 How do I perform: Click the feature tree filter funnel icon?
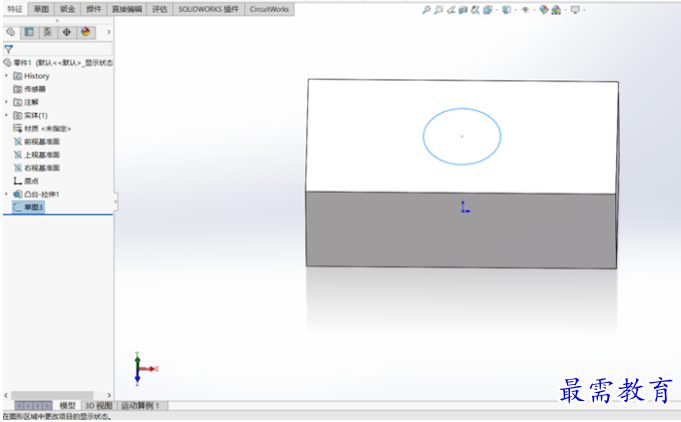(9, 49)
